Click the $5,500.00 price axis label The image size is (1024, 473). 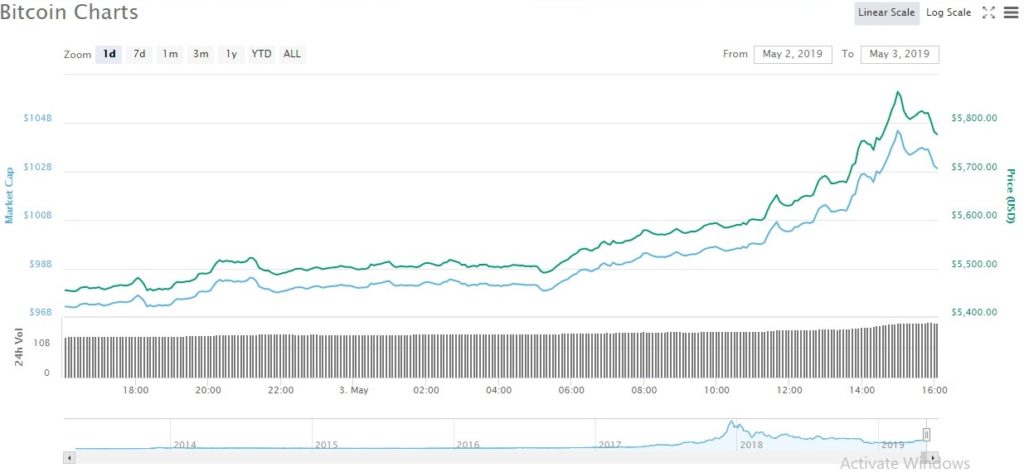[x=974, y=265]
